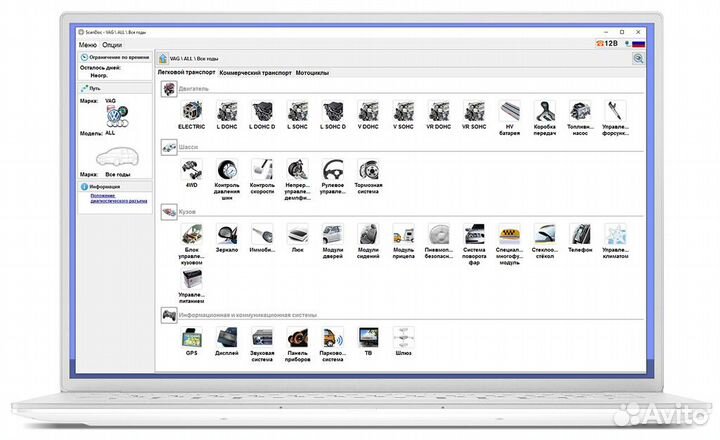Open the Меню menu
Viewport: 720px width, 440px height.
pos(88,44)
